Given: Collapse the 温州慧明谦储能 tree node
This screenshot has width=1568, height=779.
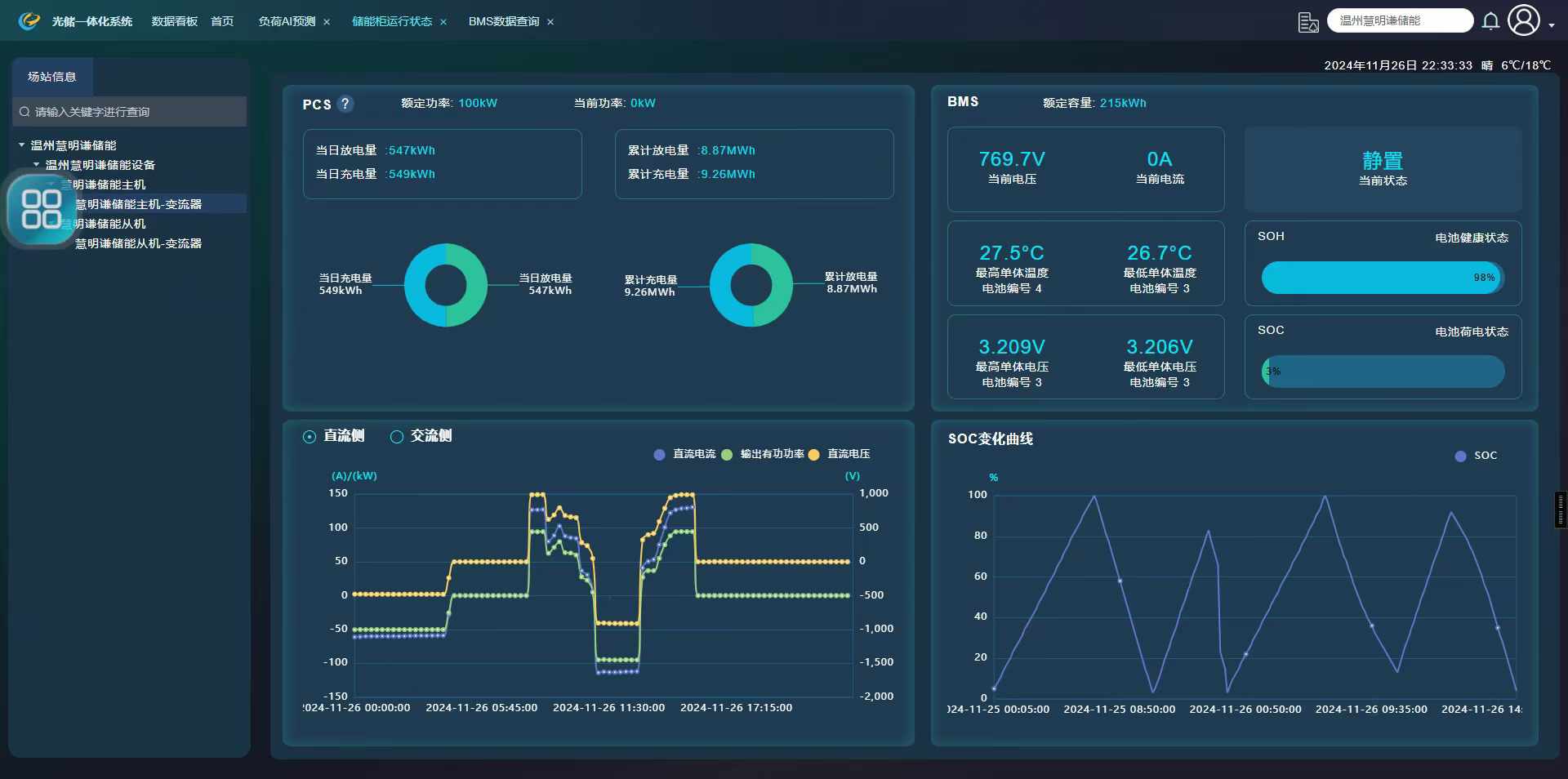Looking at the screenshot, I should tap(21, 145).
